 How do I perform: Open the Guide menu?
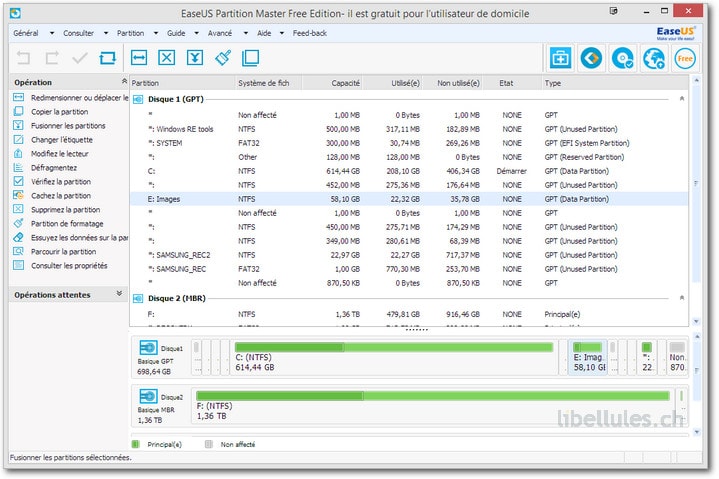[176, 33]
